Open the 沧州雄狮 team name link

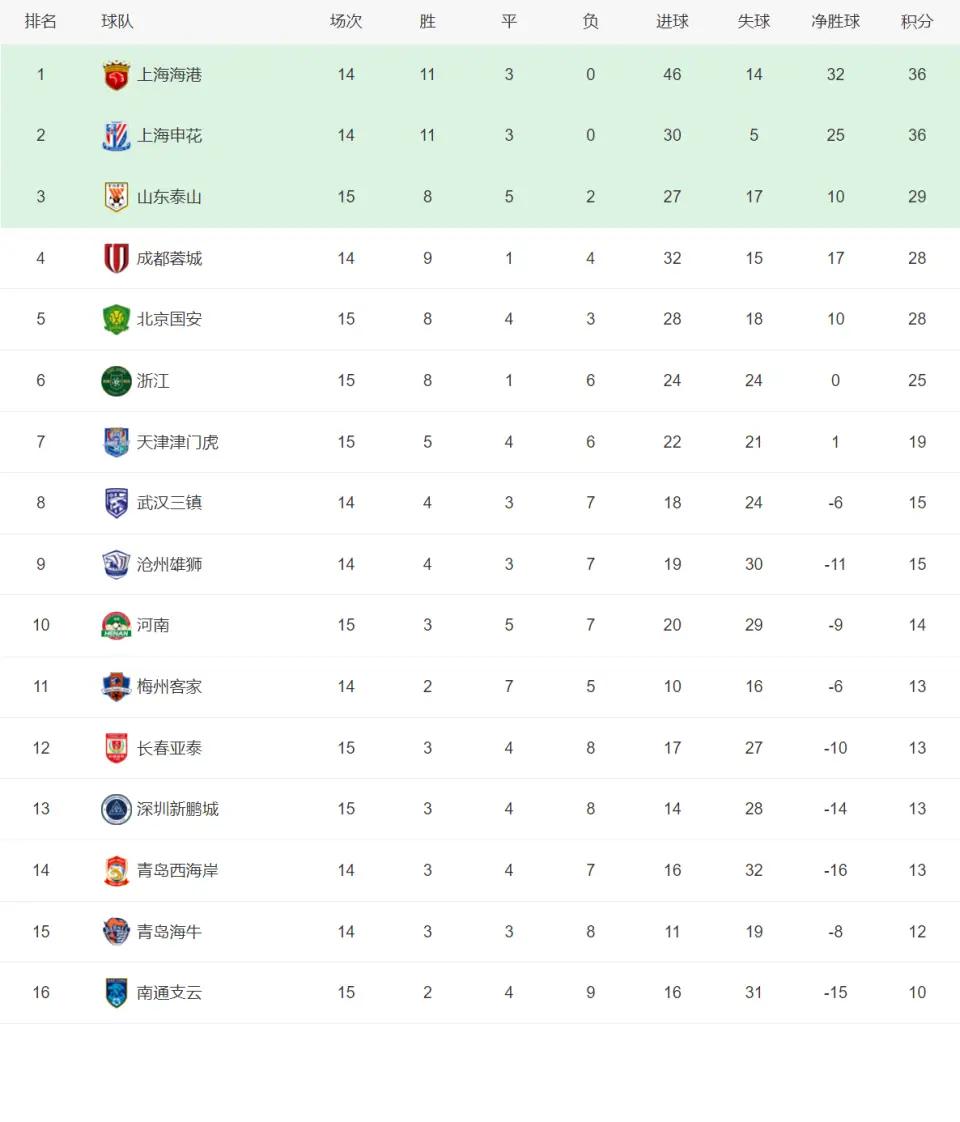coord(170,565)
